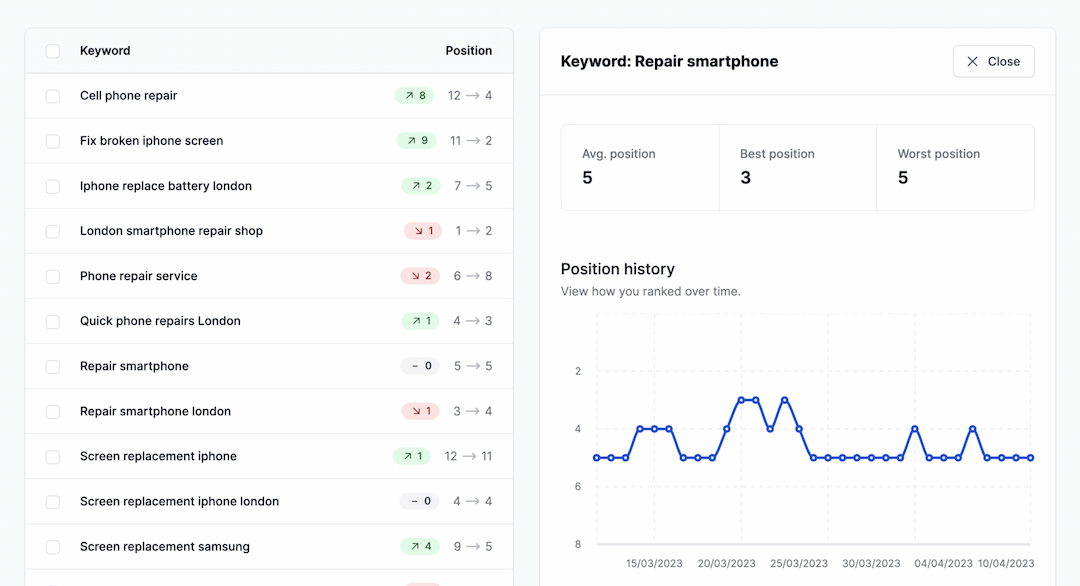Click the X icon in the Close button
The width and height of the screenshot is (1080, 586).
click(973, 62)
